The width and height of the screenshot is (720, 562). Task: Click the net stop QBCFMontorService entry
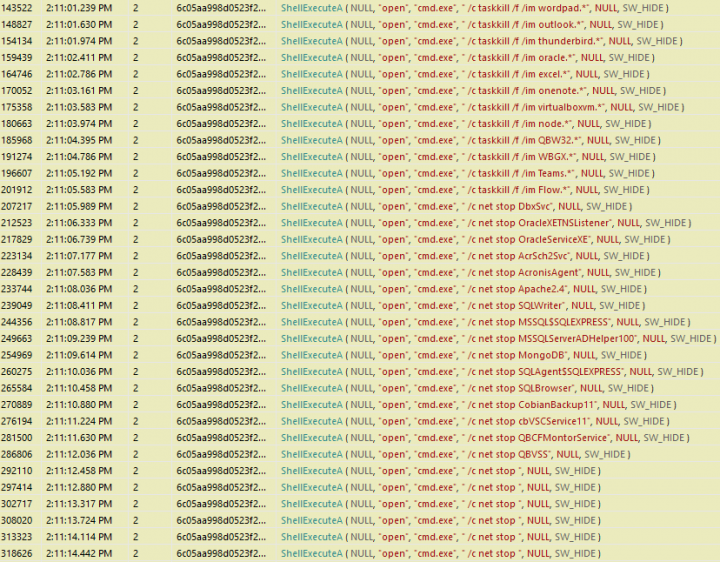(360, 438)
